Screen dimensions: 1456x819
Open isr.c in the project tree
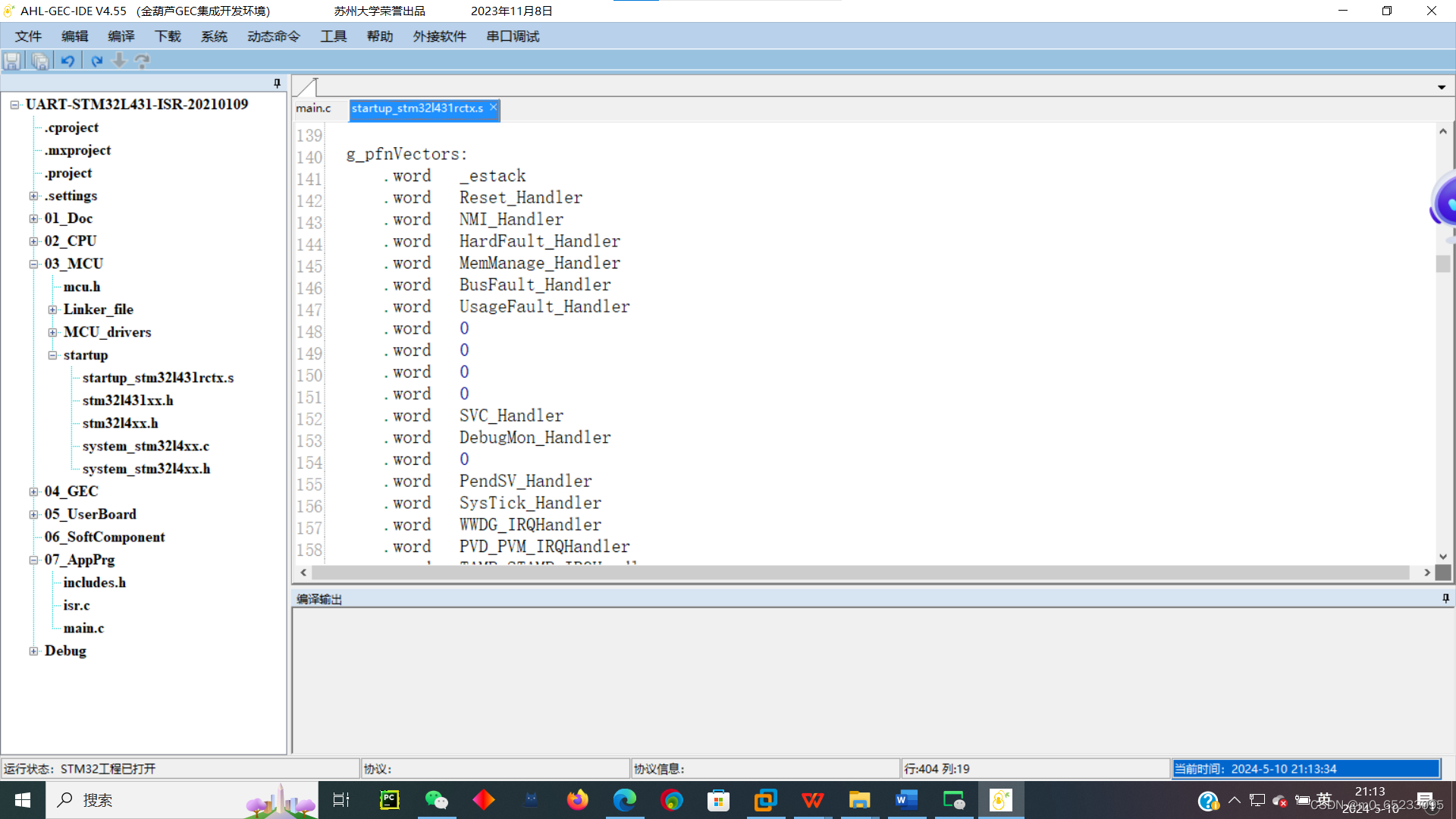pos(77,605)
